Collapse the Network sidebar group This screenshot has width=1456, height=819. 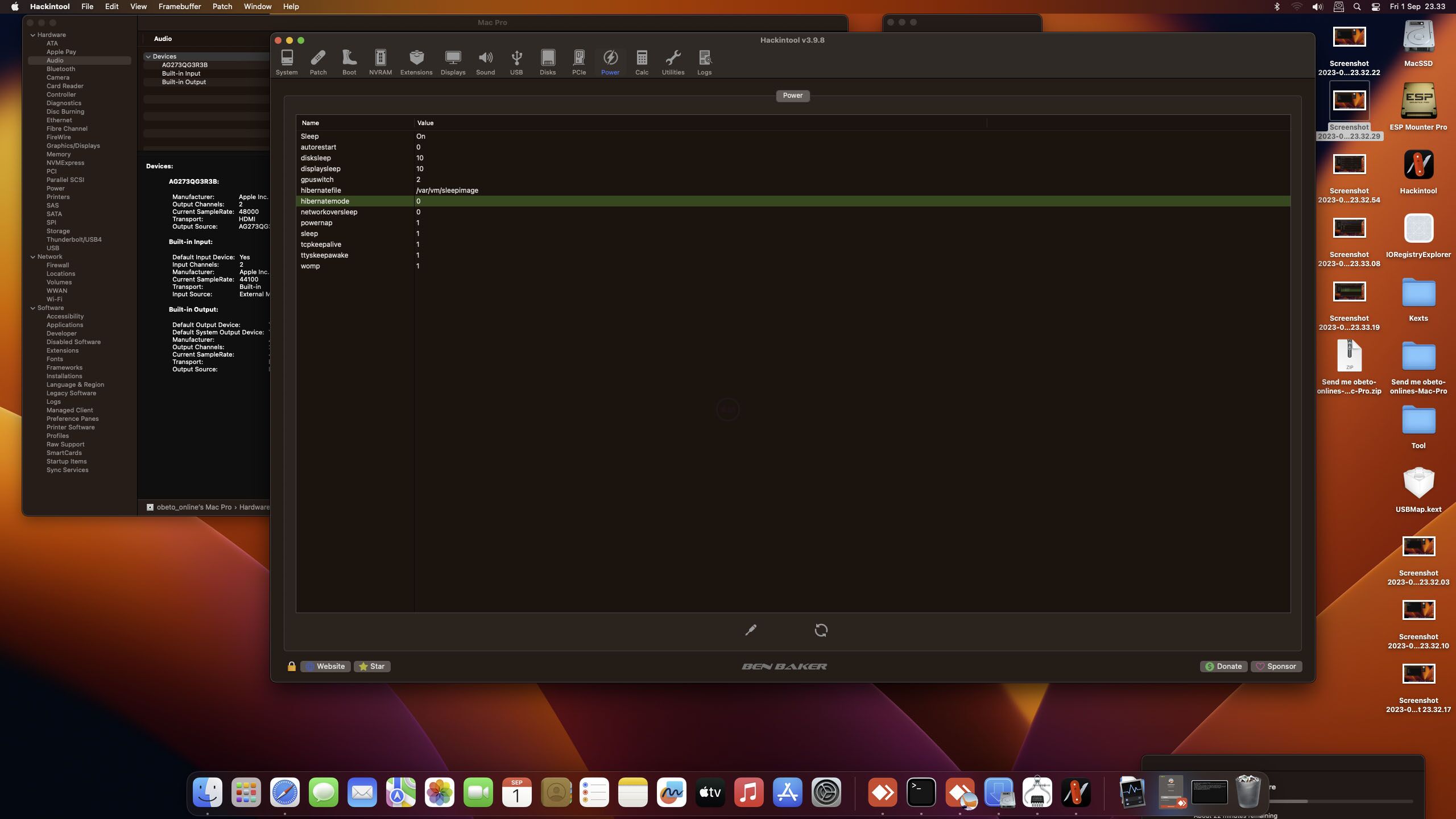33,257
